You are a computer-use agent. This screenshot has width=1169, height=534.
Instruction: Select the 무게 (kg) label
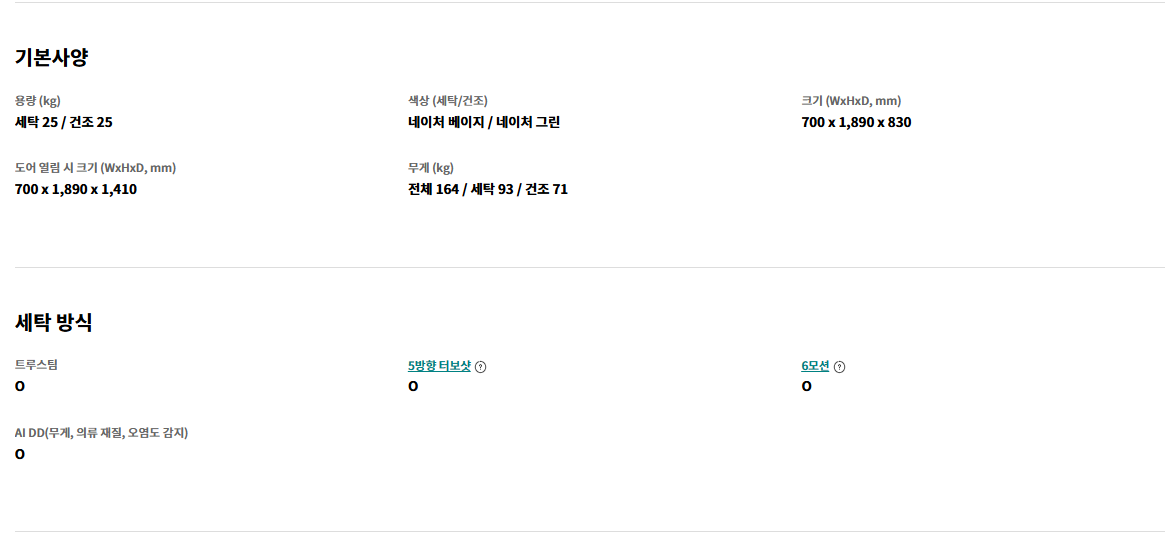click(x=431, y=168)
